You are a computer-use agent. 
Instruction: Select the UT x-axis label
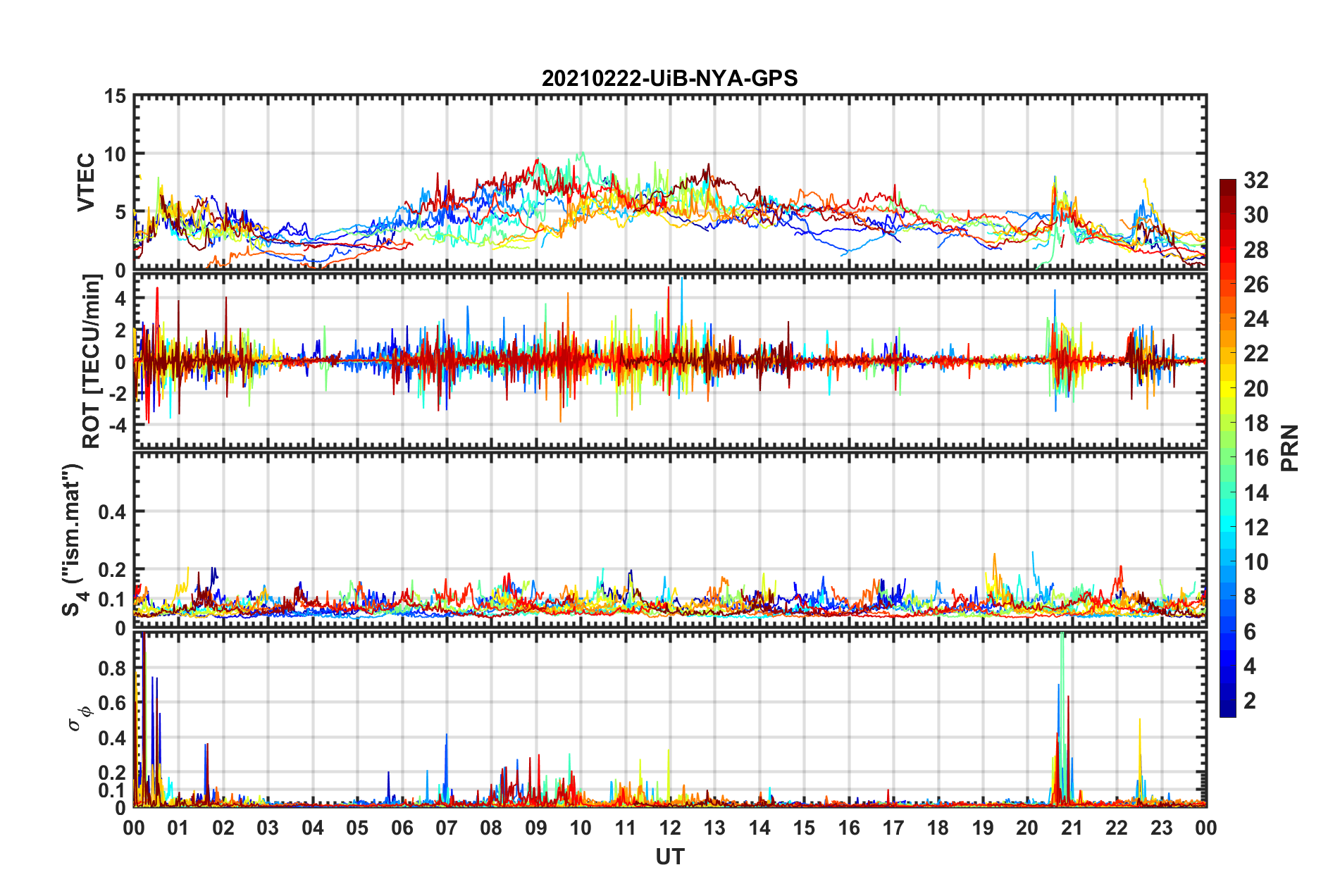click(670, 857)
